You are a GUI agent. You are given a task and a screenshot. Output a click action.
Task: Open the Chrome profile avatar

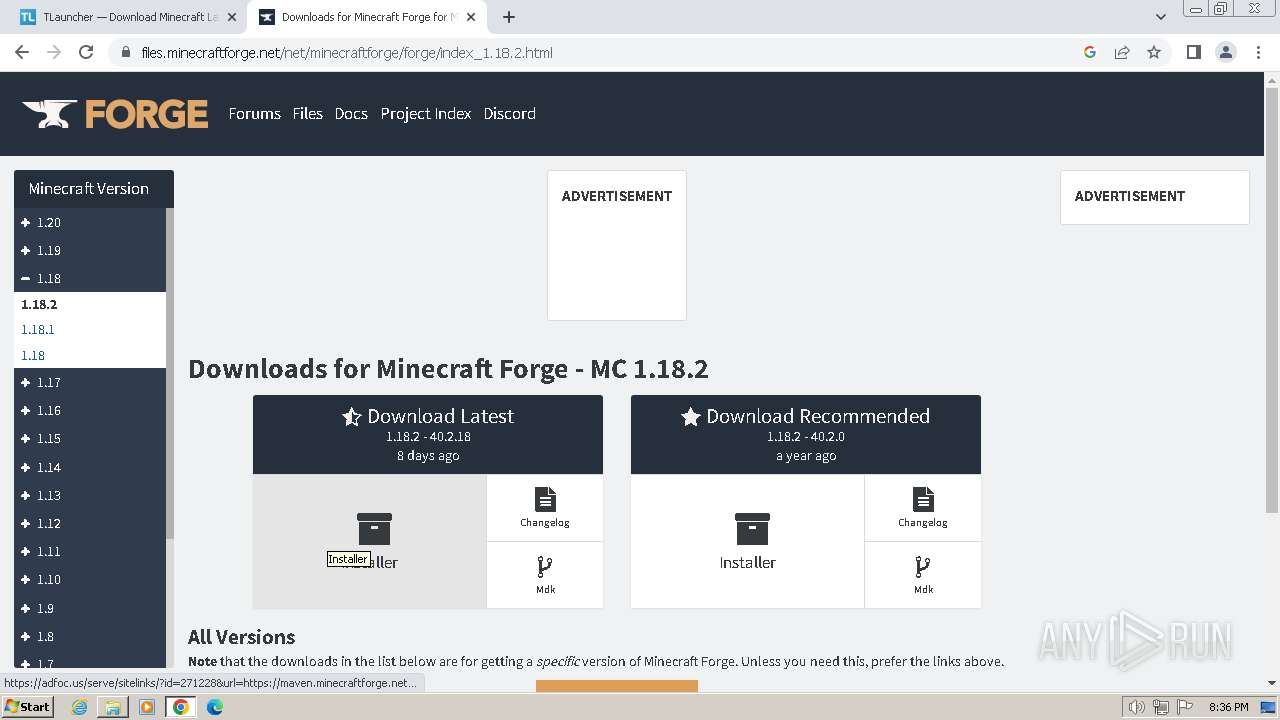[x=1225, y=52]
